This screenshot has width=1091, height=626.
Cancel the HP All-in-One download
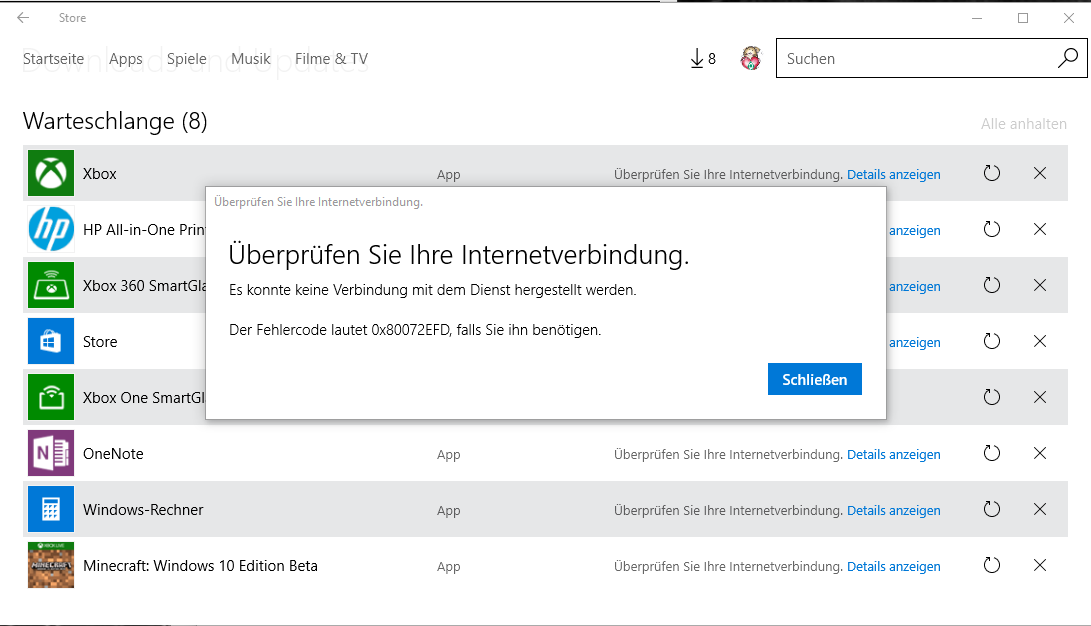[x=1040, y=229]
